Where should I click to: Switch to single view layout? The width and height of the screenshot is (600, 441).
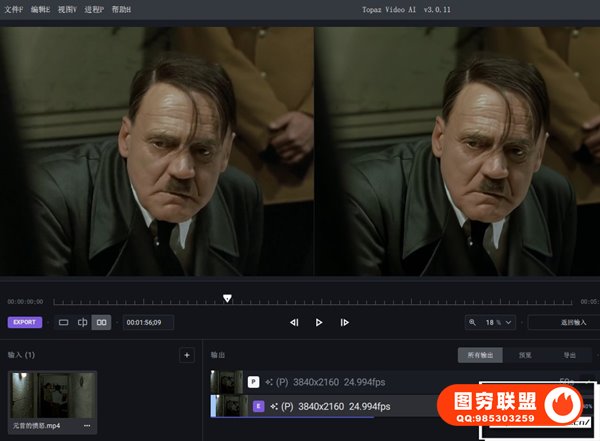64,323
